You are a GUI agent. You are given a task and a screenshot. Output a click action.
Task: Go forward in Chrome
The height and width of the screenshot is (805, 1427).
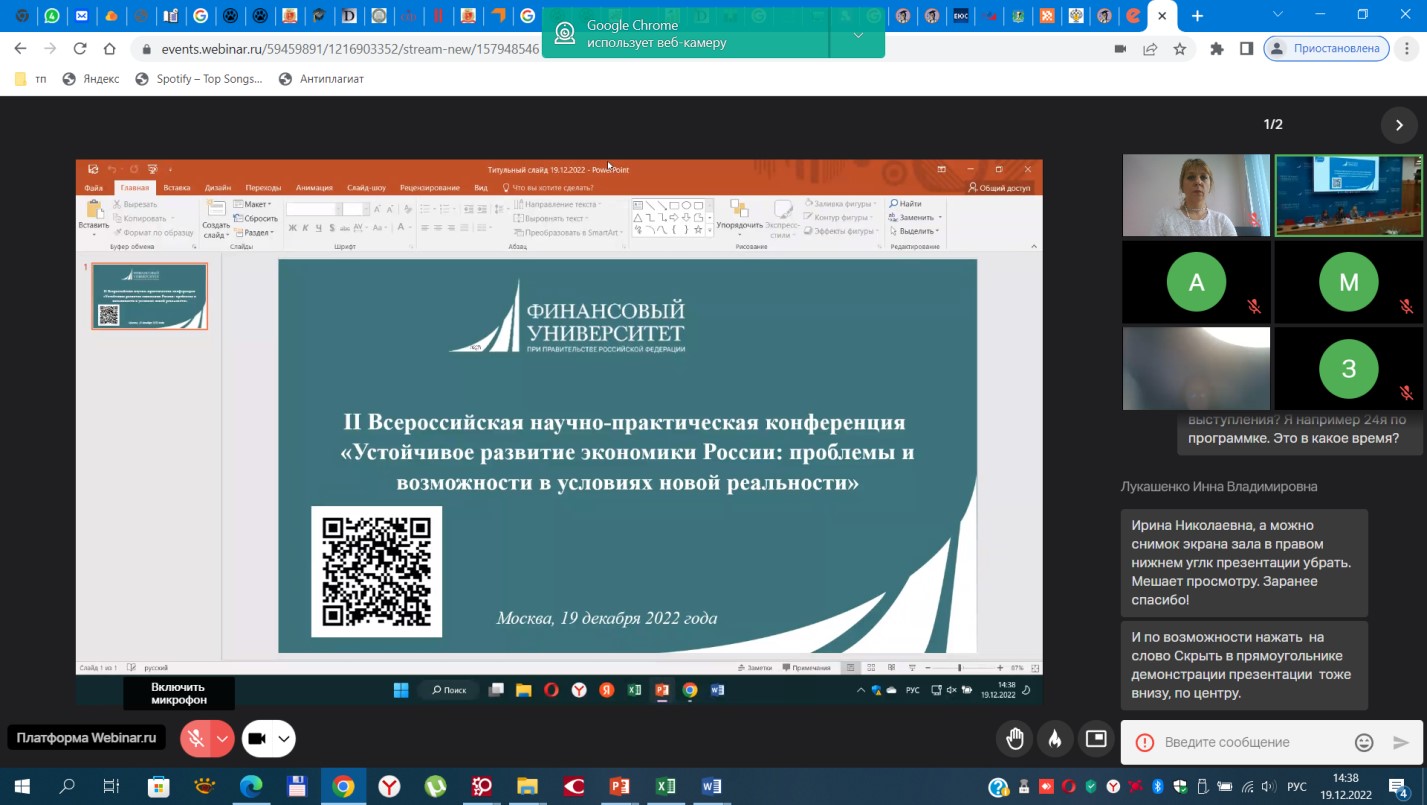(50, 48)
